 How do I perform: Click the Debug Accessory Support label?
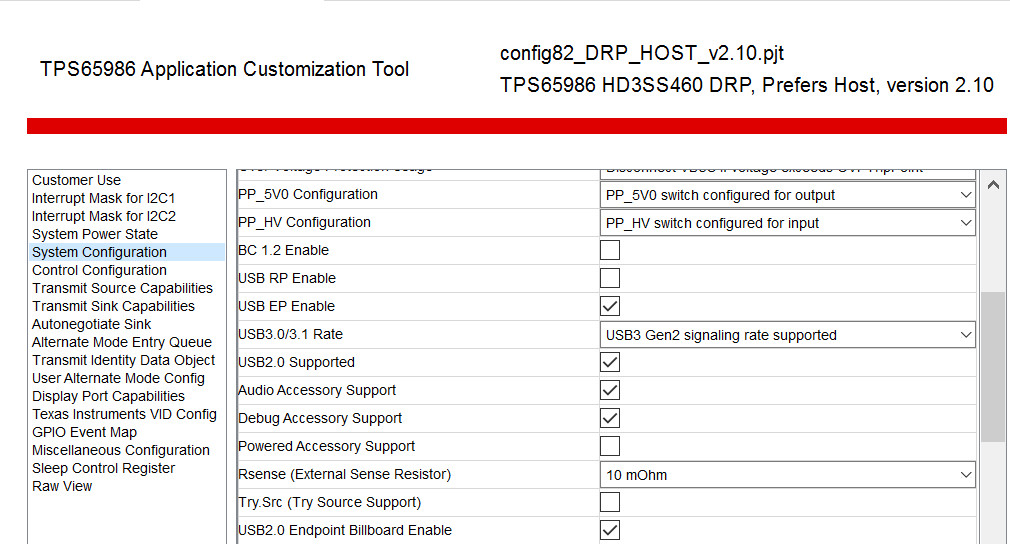click(x=320, y=418)
